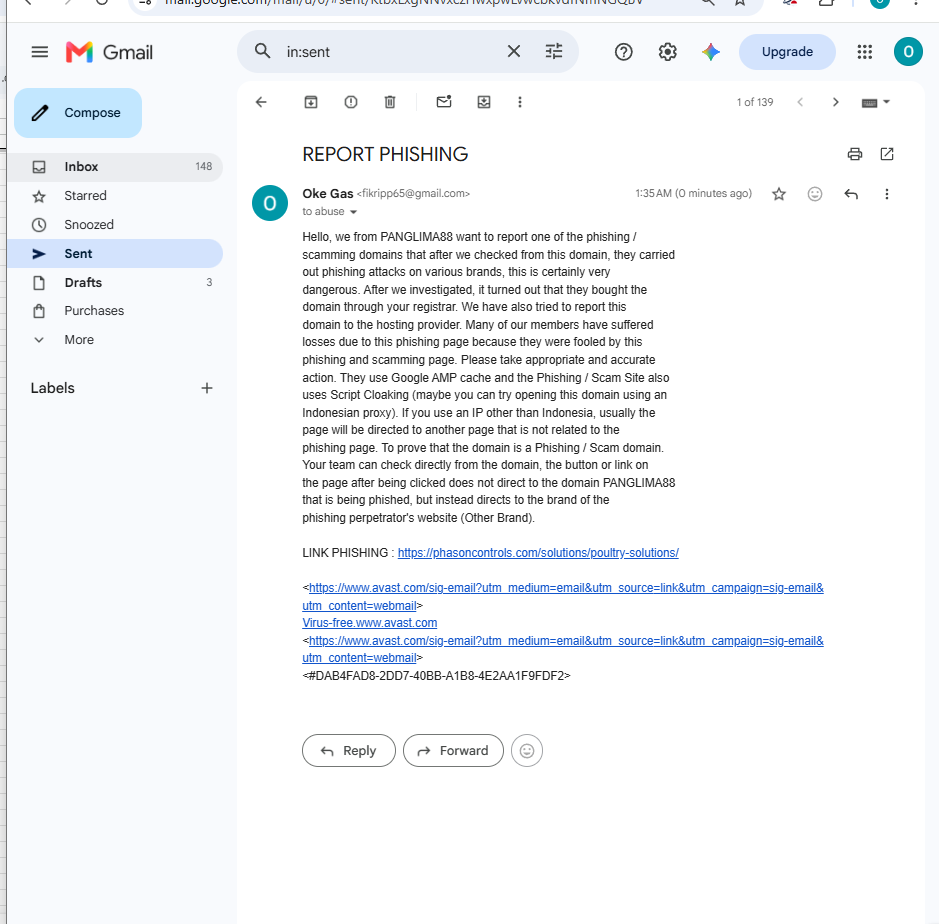Show search options filter icon

(554, 51)
